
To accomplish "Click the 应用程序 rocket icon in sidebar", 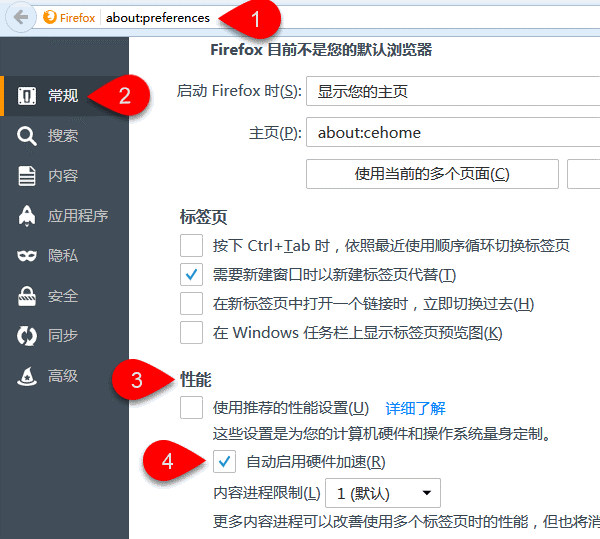I will click(x=27, y=216).
